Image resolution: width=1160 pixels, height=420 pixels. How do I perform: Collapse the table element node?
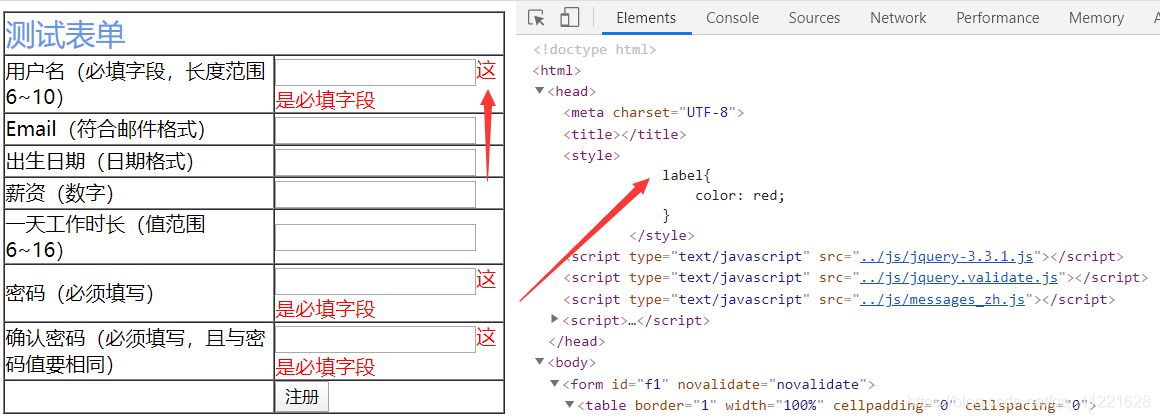pos(570,405)
